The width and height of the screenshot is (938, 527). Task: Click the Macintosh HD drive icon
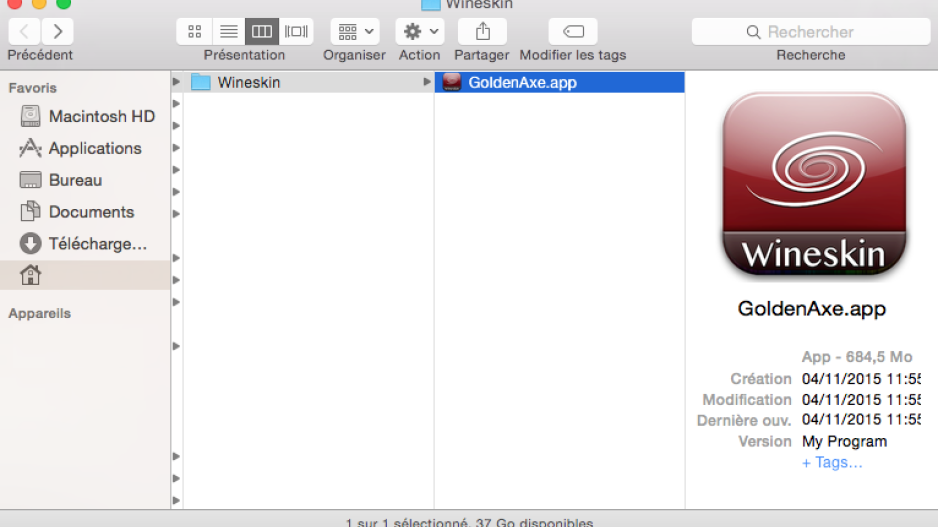(30, 116)
